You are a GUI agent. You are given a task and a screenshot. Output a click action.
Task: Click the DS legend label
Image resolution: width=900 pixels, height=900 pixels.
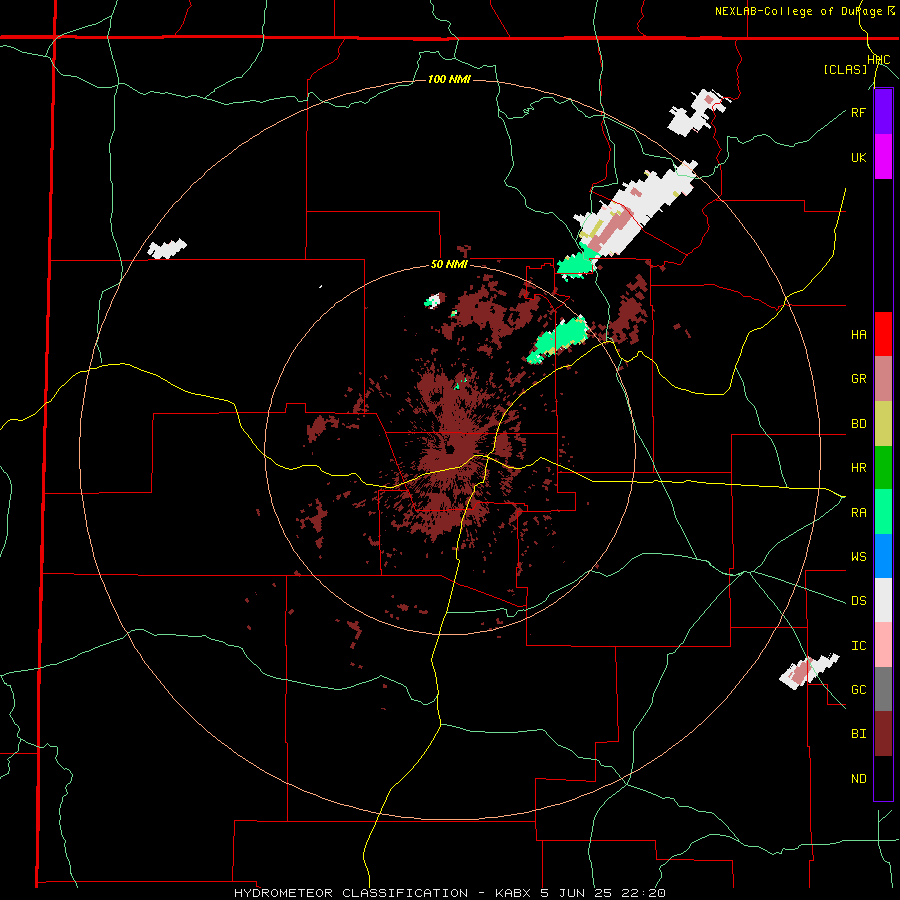858,601
